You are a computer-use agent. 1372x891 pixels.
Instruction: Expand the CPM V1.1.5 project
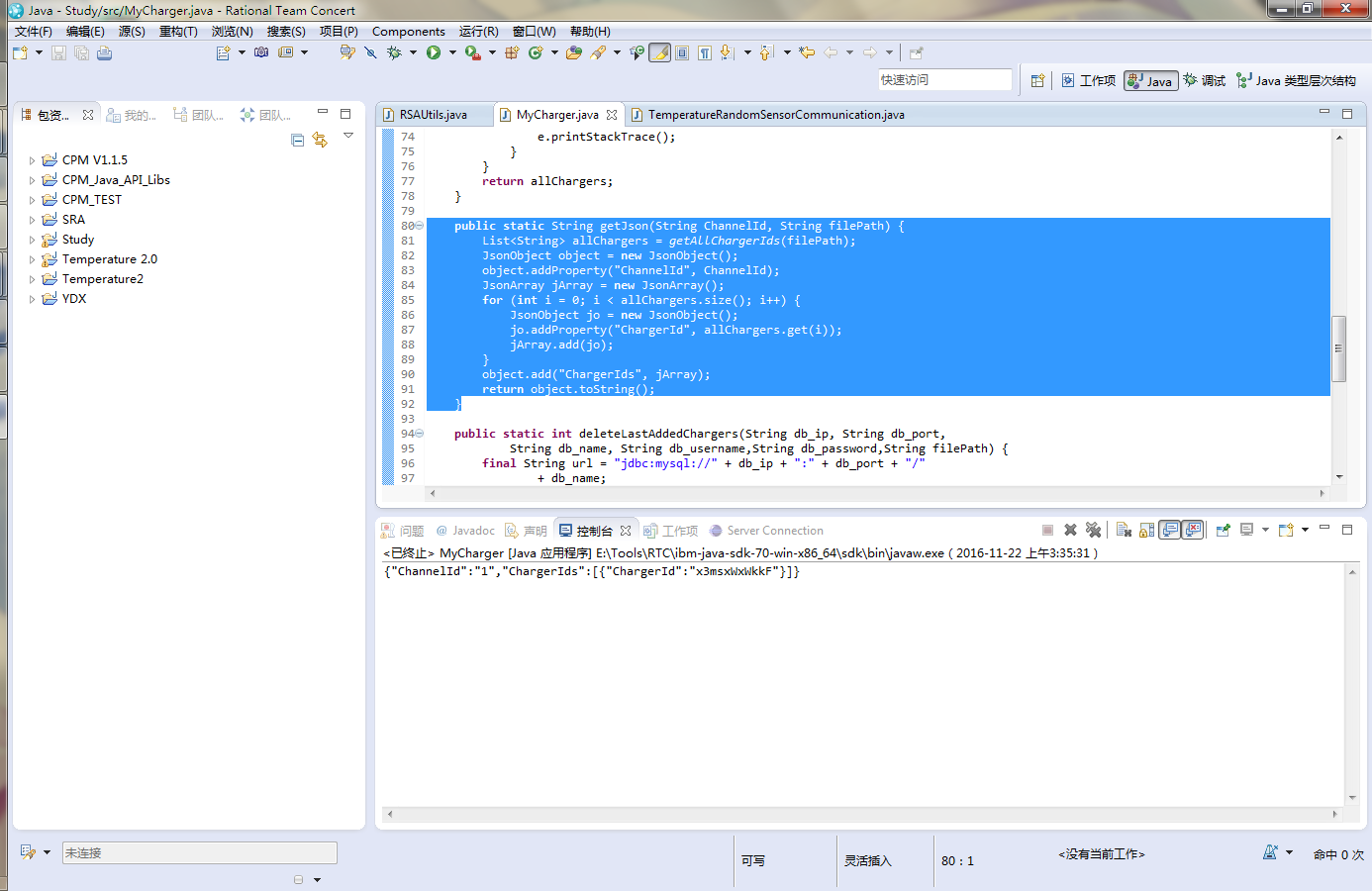(32, 160)
